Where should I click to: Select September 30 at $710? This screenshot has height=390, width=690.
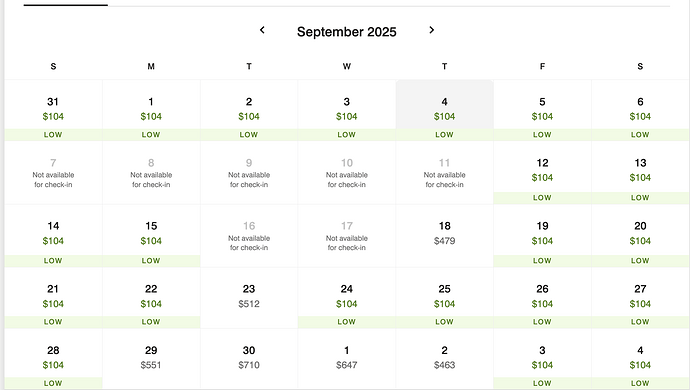(249, 359)
